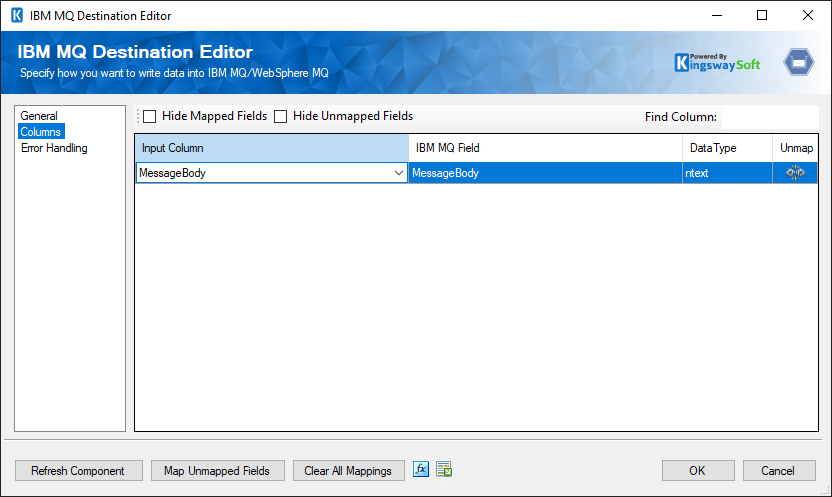Open the Error Handling page
This screenshot has width=832, height=497.
point(54,148)
